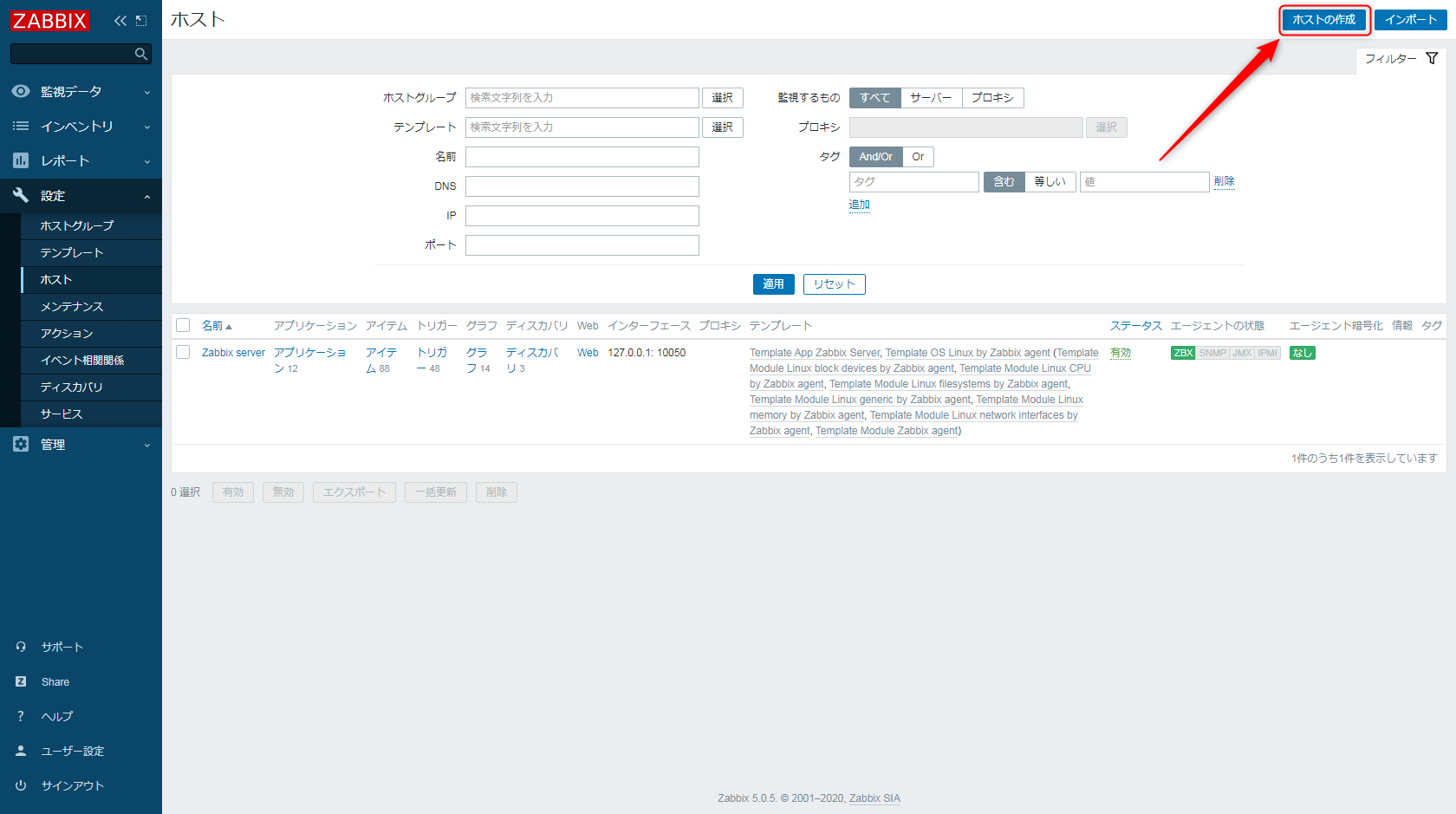Open アクション in settings submenu
The width and height of the screenshot is (1456, 814).
(91, 333)
